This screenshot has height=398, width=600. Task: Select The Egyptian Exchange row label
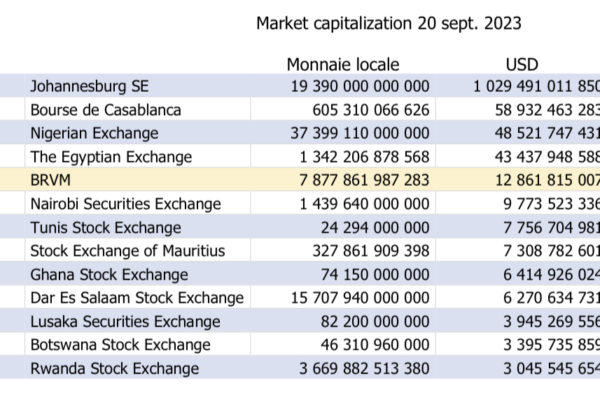click(x=111, y=157)
